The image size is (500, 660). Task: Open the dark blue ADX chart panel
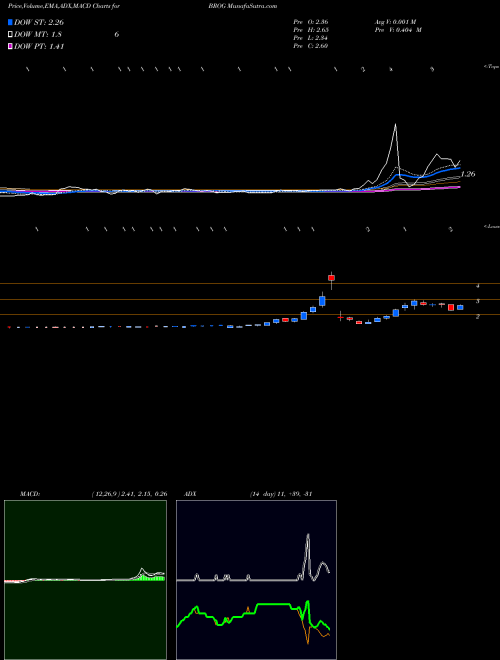click(256, 580)
